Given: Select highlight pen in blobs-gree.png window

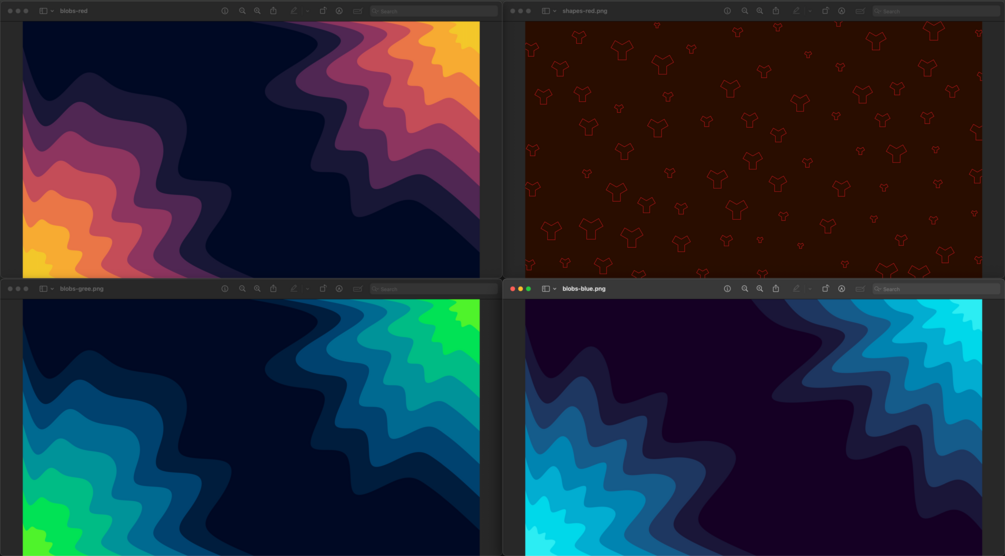Looking at the screenshot, I should click(294, 289).
